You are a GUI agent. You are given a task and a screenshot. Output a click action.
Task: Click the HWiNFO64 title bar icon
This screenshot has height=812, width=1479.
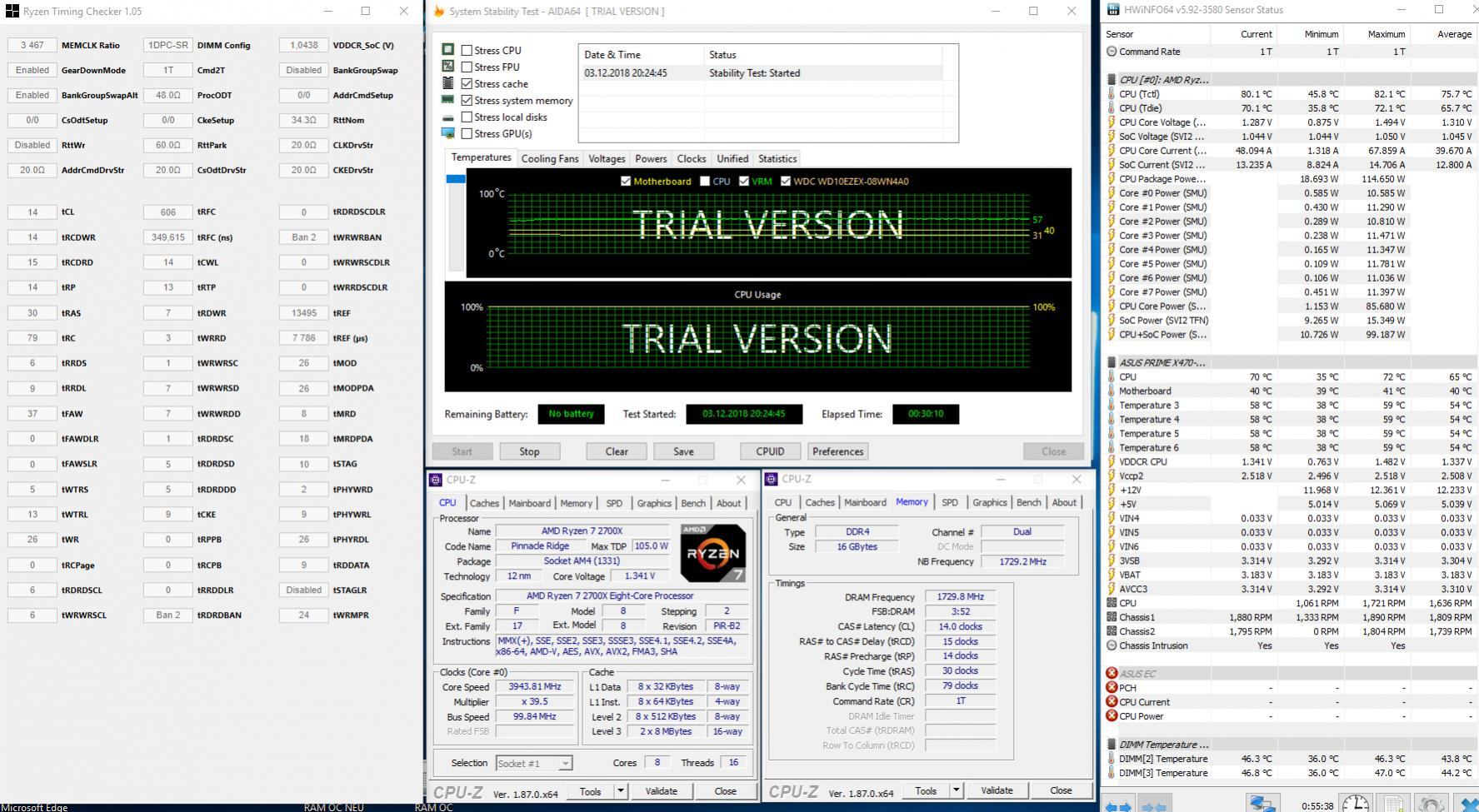1112,10
